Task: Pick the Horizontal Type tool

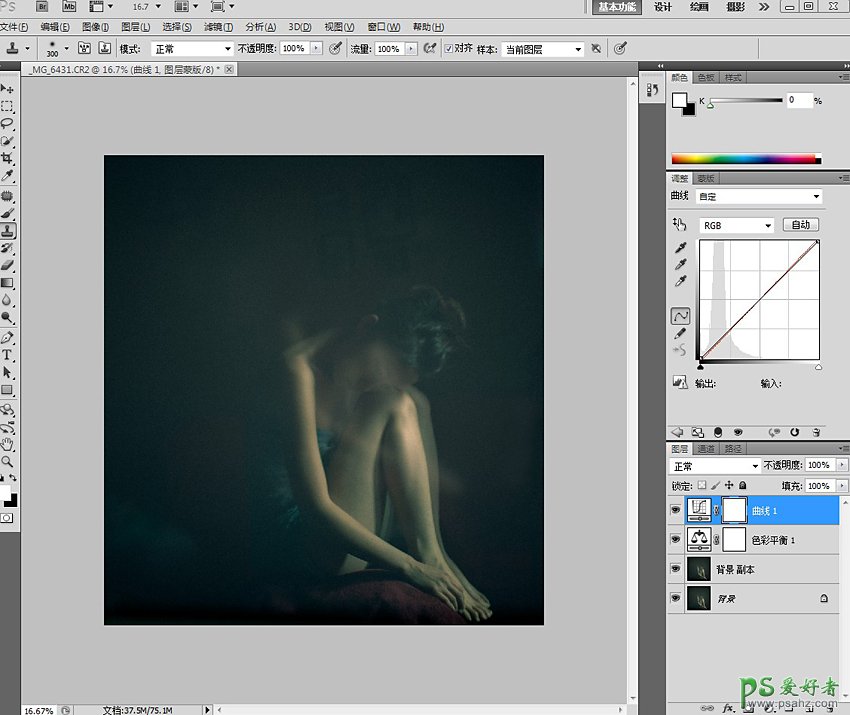Action: 7,355
